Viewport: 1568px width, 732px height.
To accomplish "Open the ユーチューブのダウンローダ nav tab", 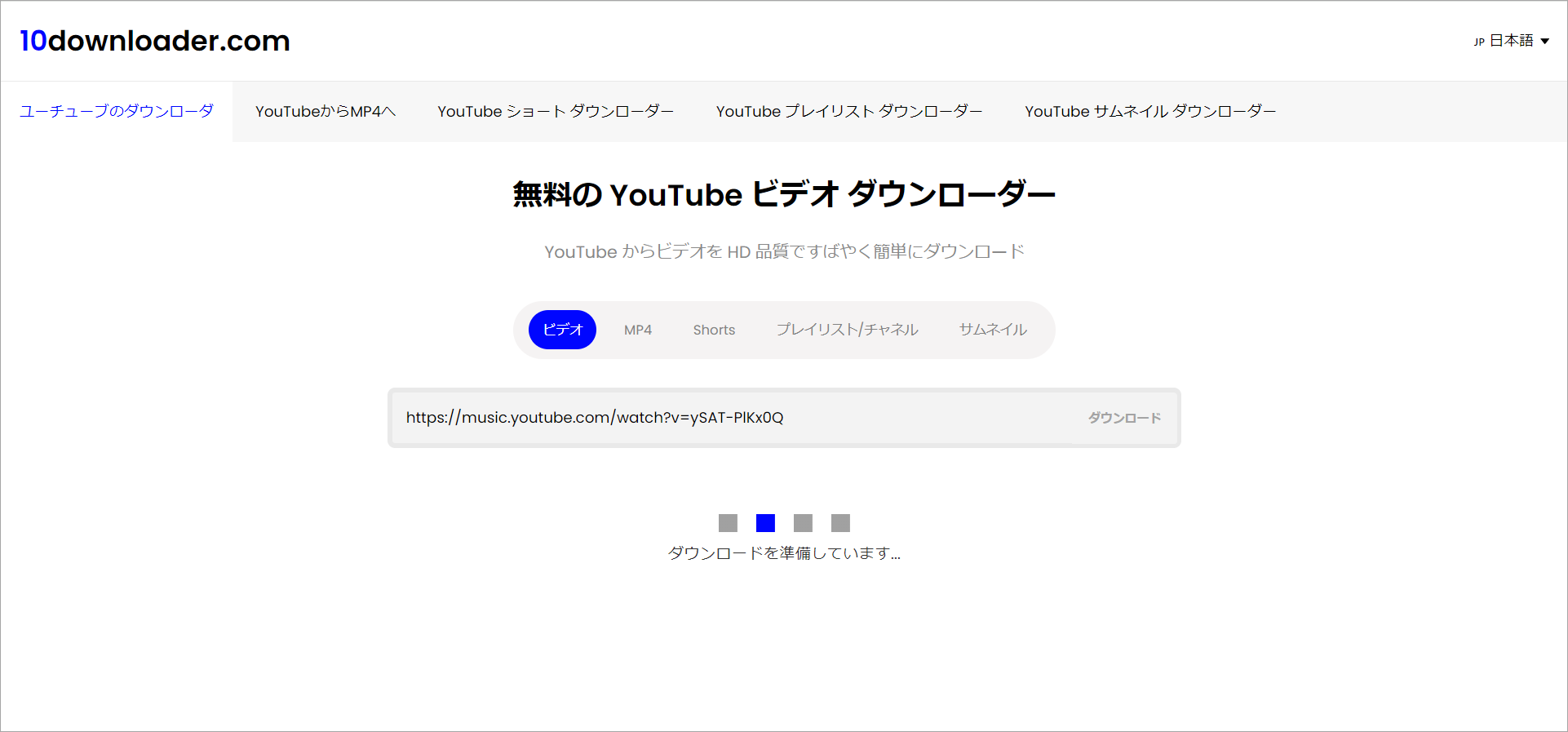I will coord(117,111).
